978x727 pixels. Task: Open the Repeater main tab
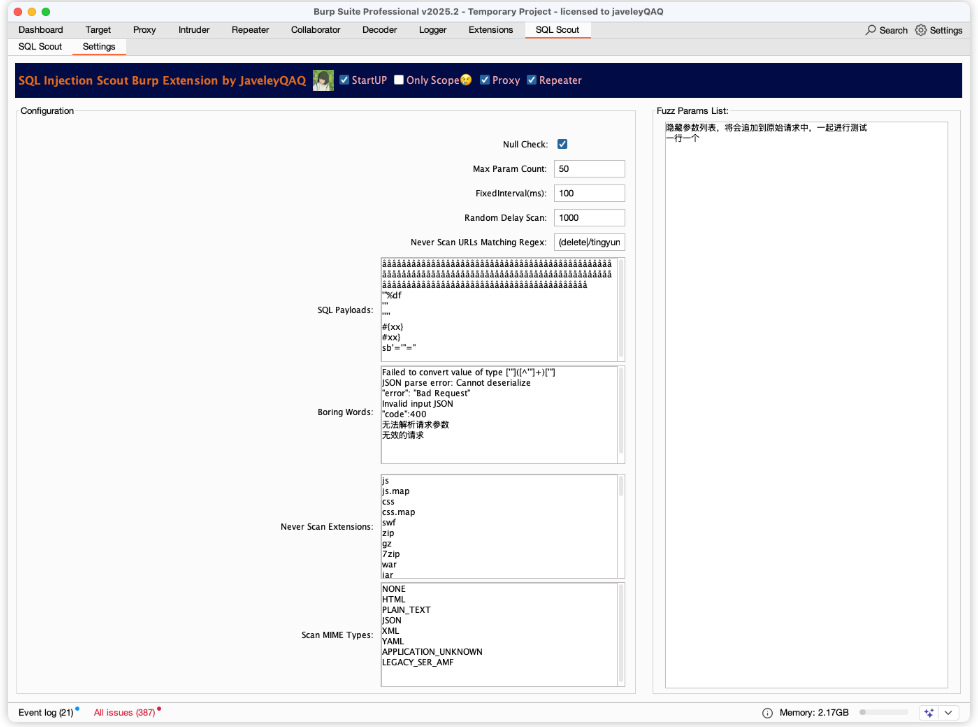click(250, 30)
